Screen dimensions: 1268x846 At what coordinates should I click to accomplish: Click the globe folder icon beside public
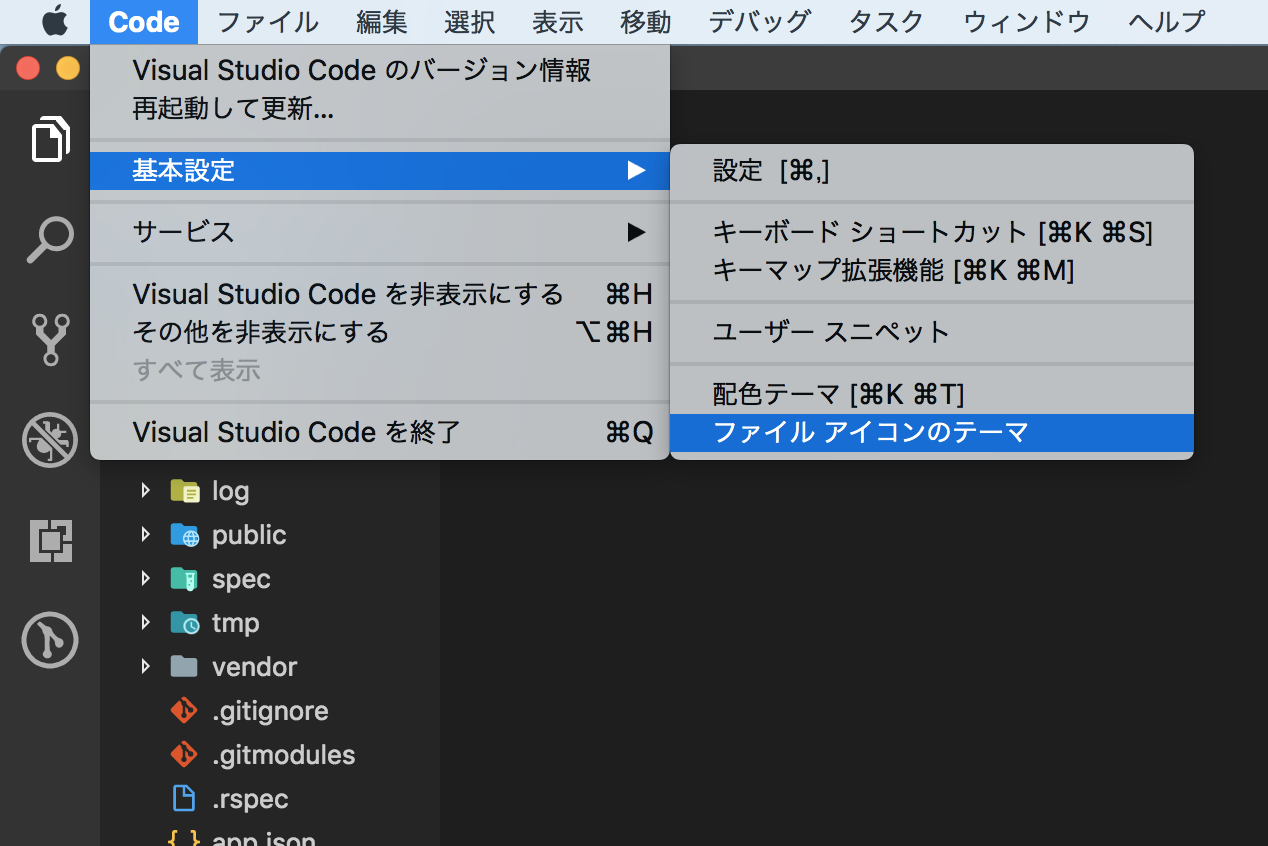pos(185,534)
